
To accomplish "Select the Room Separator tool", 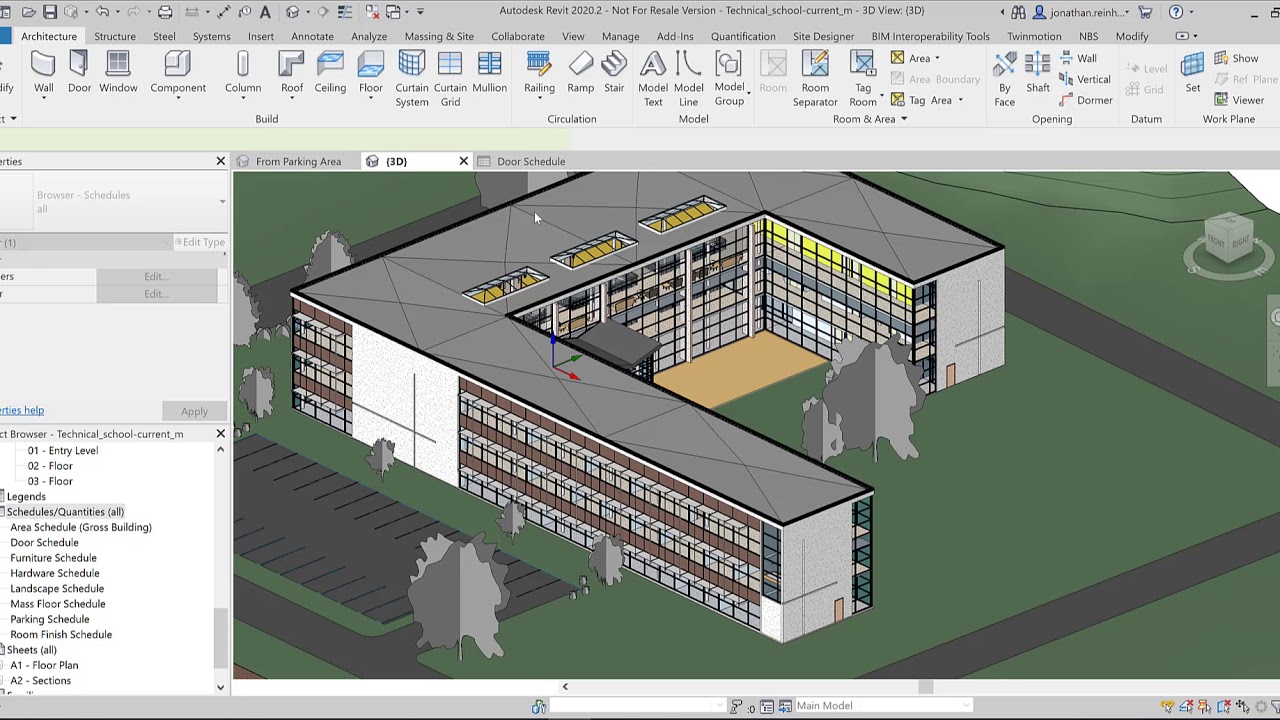I will 815,79.
